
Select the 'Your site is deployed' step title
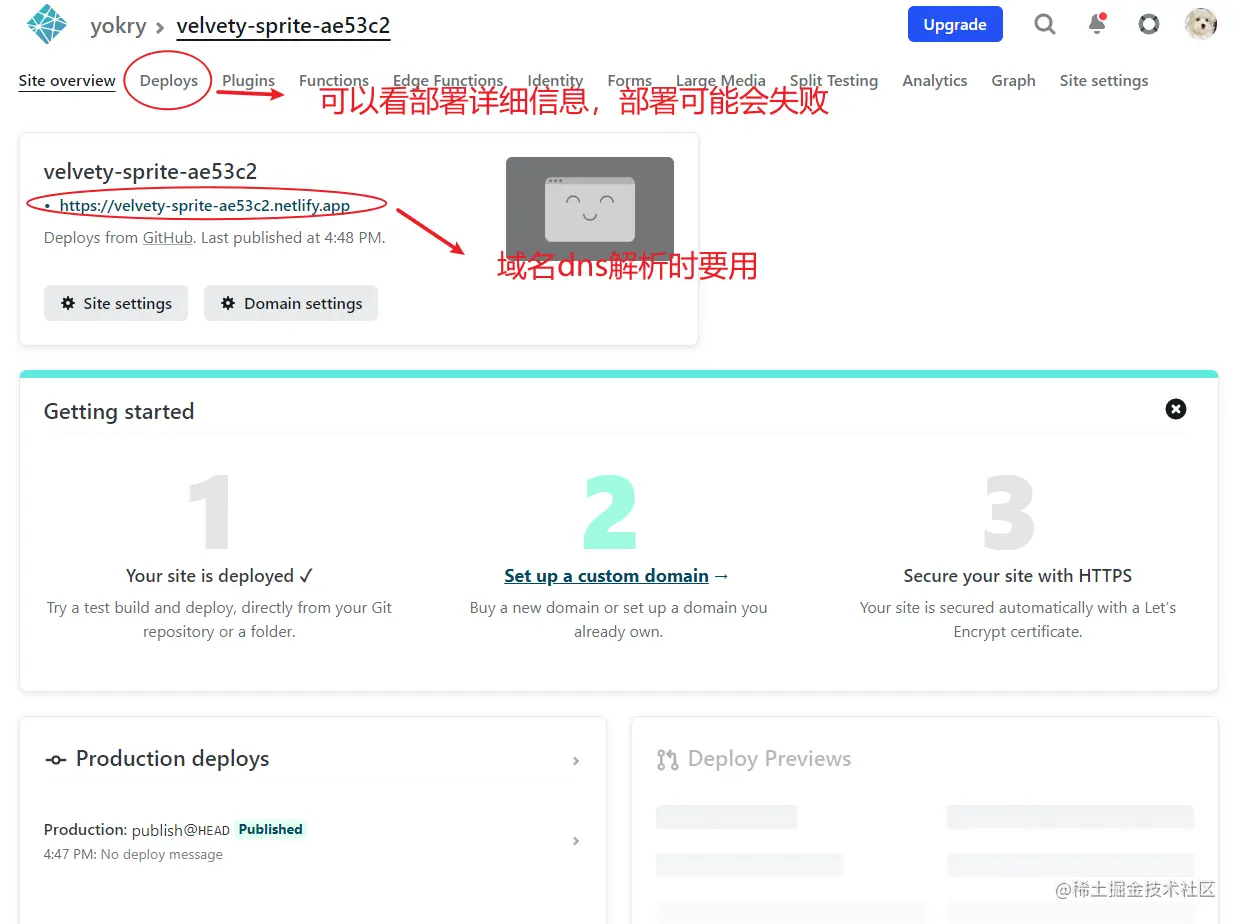coord(220,576)
